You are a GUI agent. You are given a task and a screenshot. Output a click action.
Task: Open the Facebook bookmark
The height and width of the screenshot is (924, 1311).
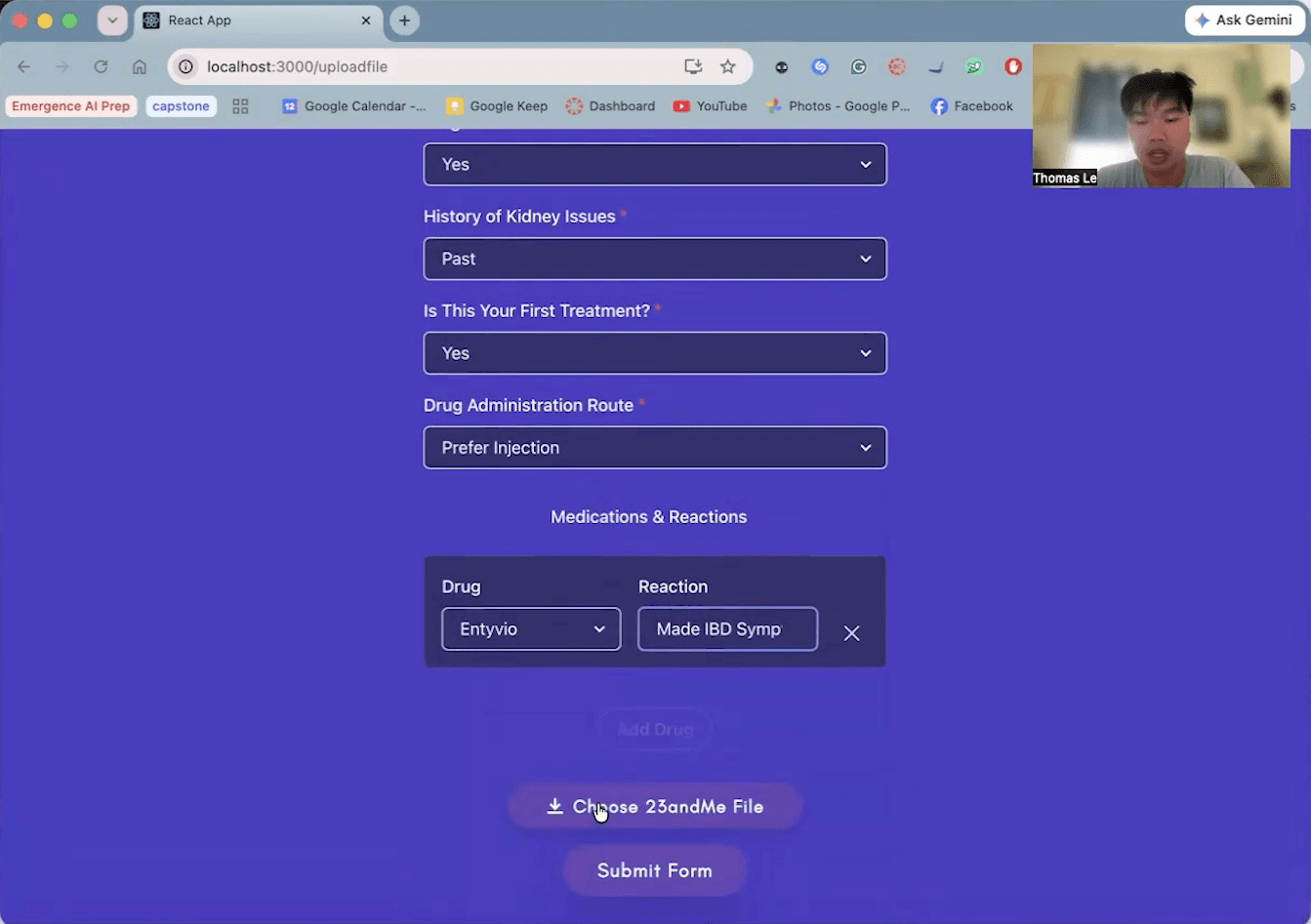pos(972,106)
